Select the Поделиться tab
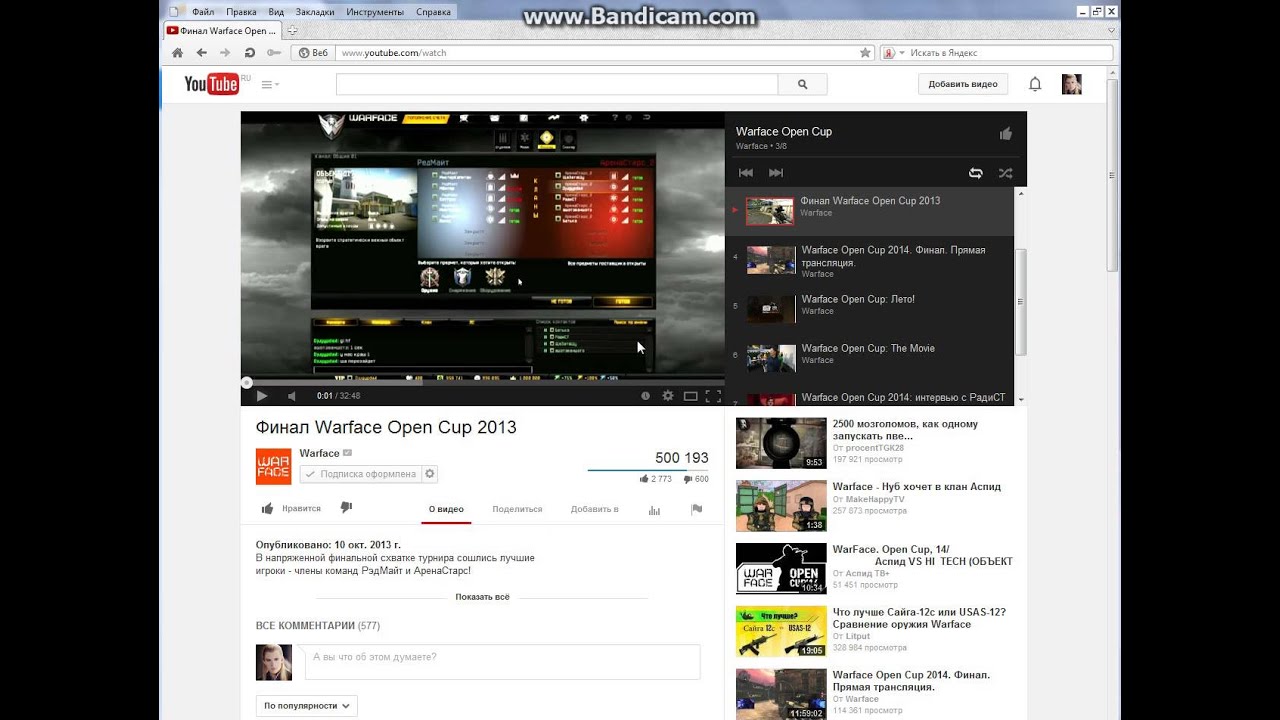 [x=517, y=509]
